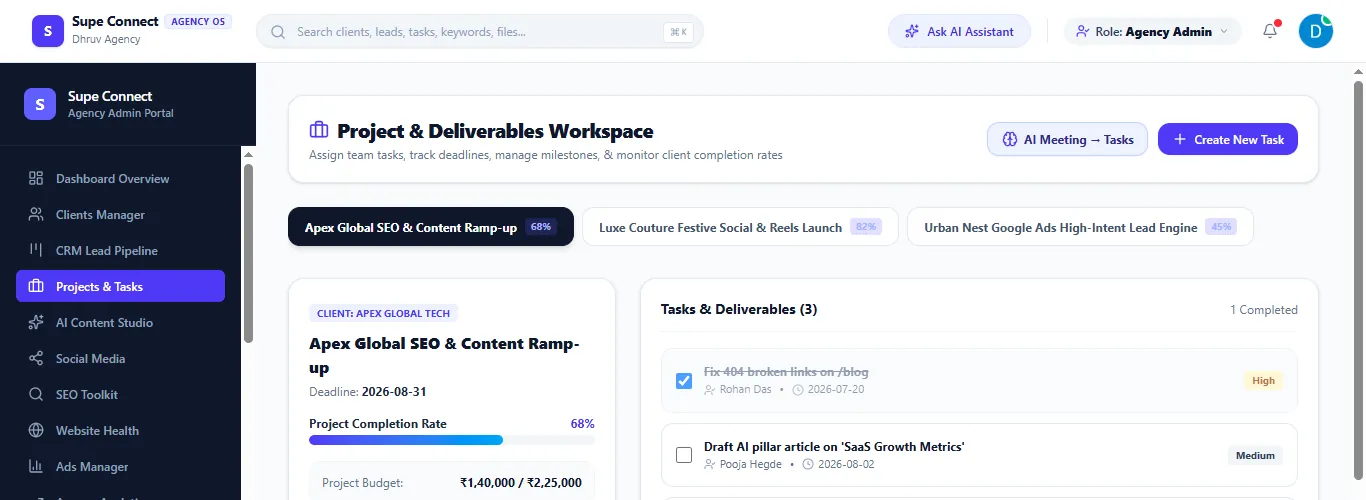The image size is (1366, 500).
Task: Click Create New Task button
Action: tap(1228, 140)
